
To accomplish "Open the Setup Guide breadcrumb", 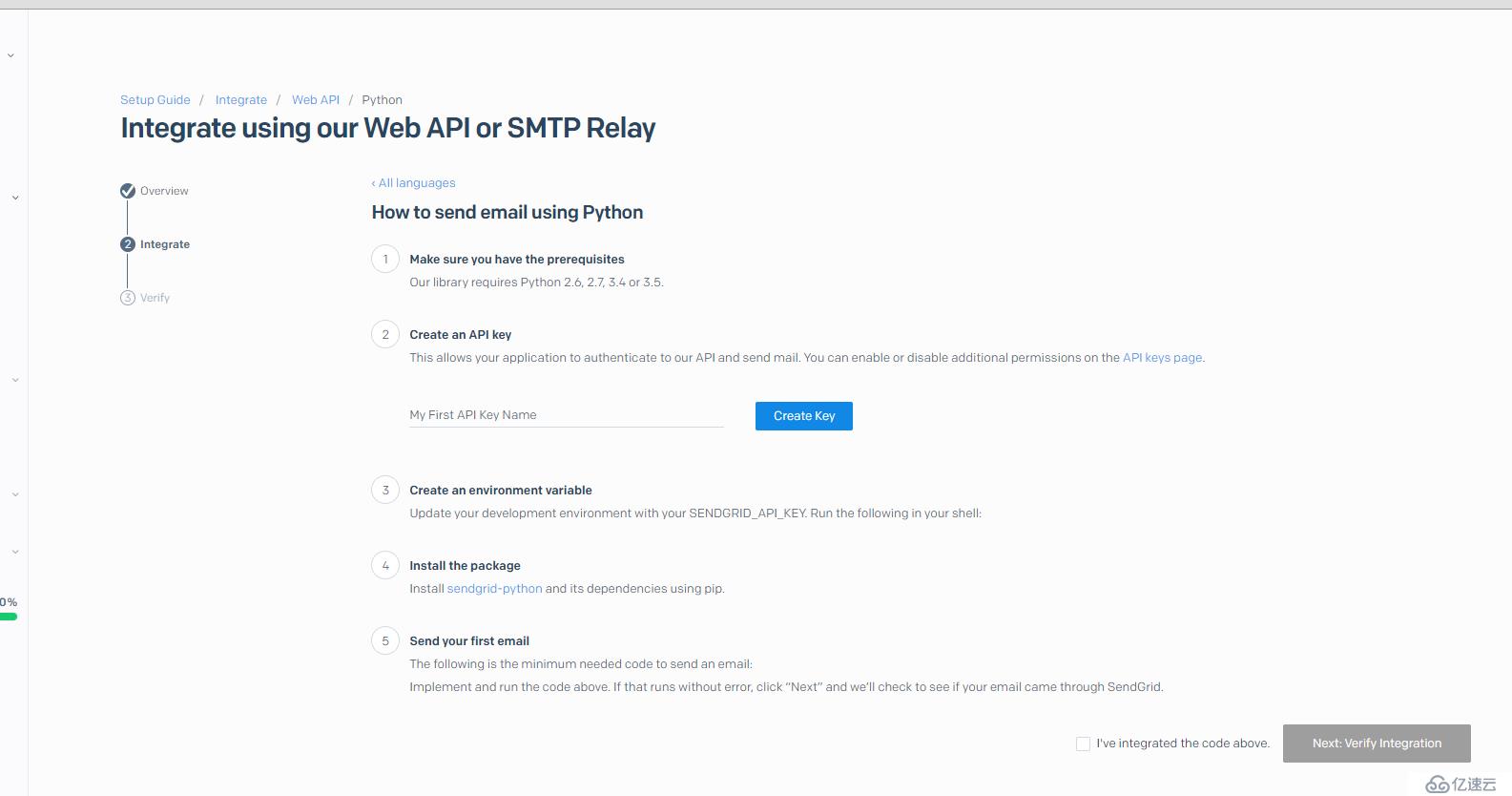I will [x=155, y=100].
